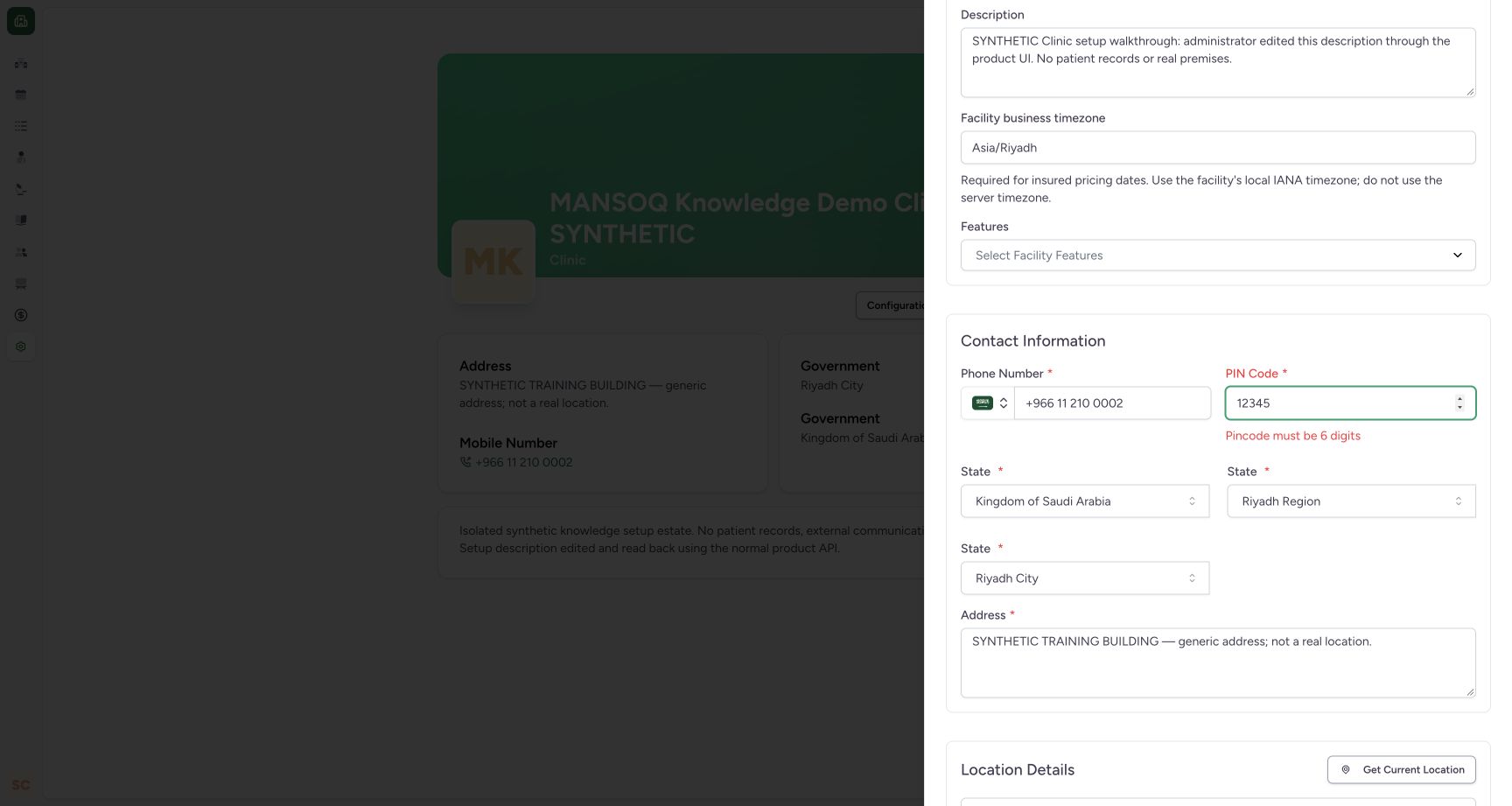Viewport: 1512px width, 806px height.
Task: Click the Address text area in the form
Action: (1218, 663)
